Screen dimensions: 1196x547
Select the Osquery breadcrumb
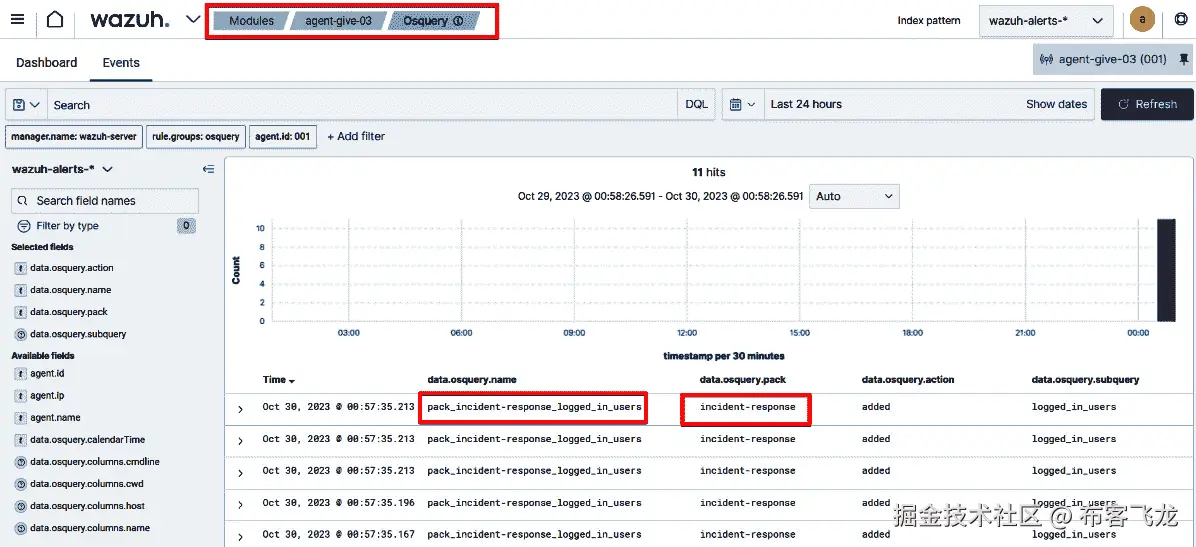tap(432, 21)
